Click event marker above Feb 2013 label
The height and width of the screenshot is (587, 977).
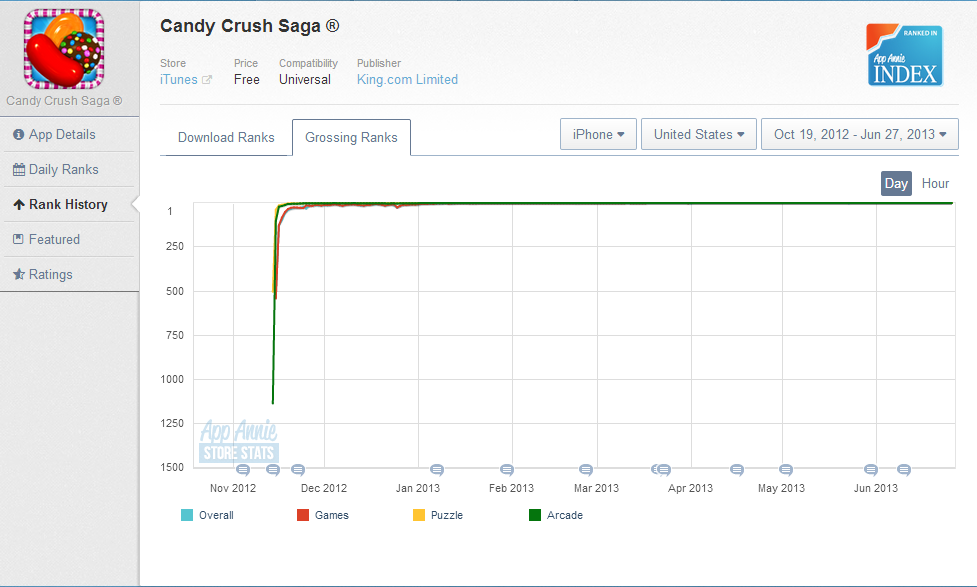[507, 470]
